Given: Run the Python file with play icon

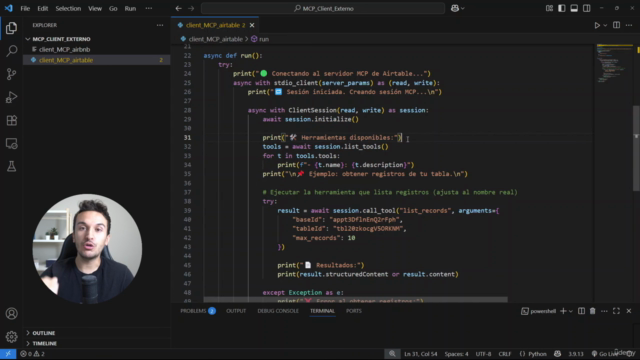Looking at the screenshot, I should pyautogui.click(x=597, y=25).
